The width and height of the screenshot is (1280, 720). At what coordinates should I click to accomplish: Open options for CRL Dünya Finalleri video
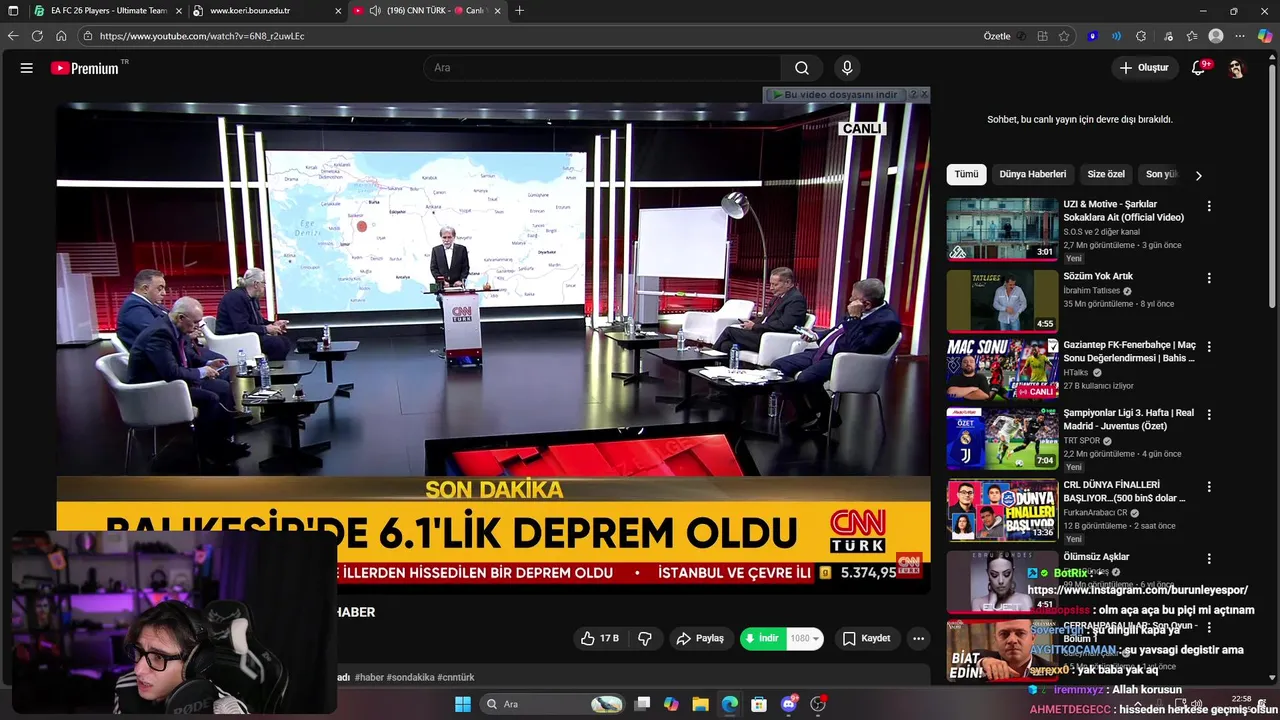pos(1209,486)
